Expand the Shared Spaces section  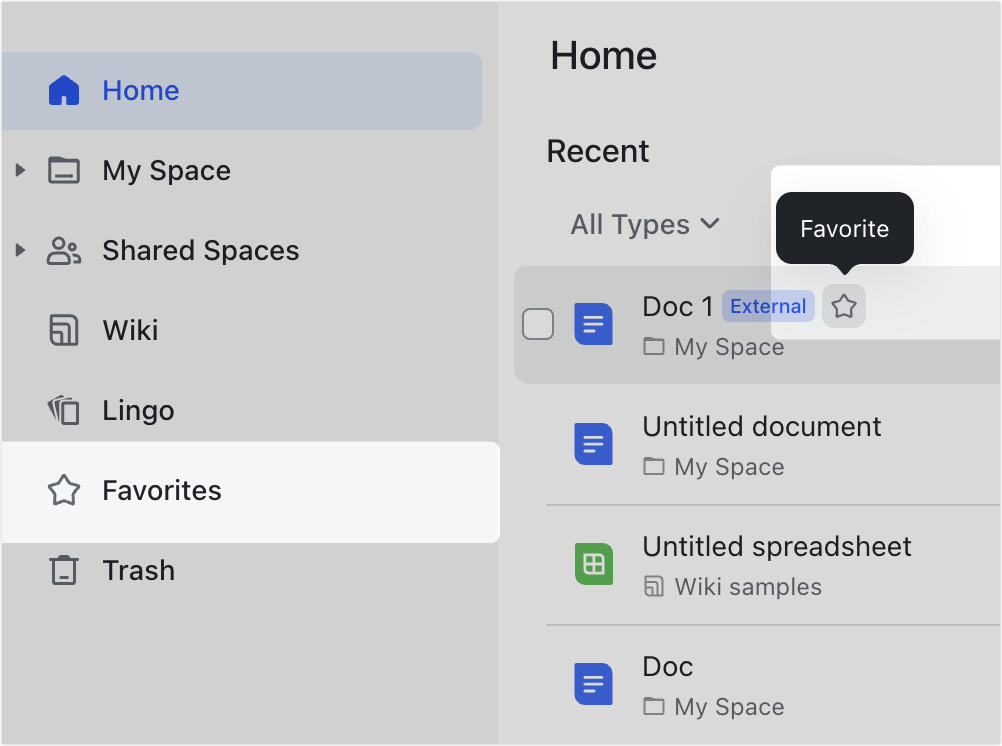(22, 250)
